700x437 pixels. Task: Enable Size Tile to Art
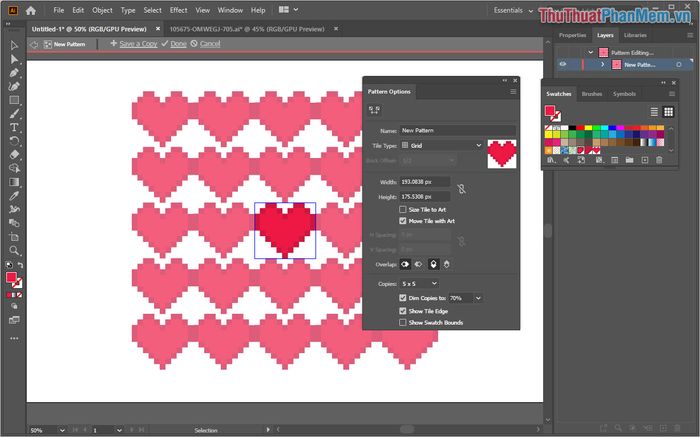403,209
